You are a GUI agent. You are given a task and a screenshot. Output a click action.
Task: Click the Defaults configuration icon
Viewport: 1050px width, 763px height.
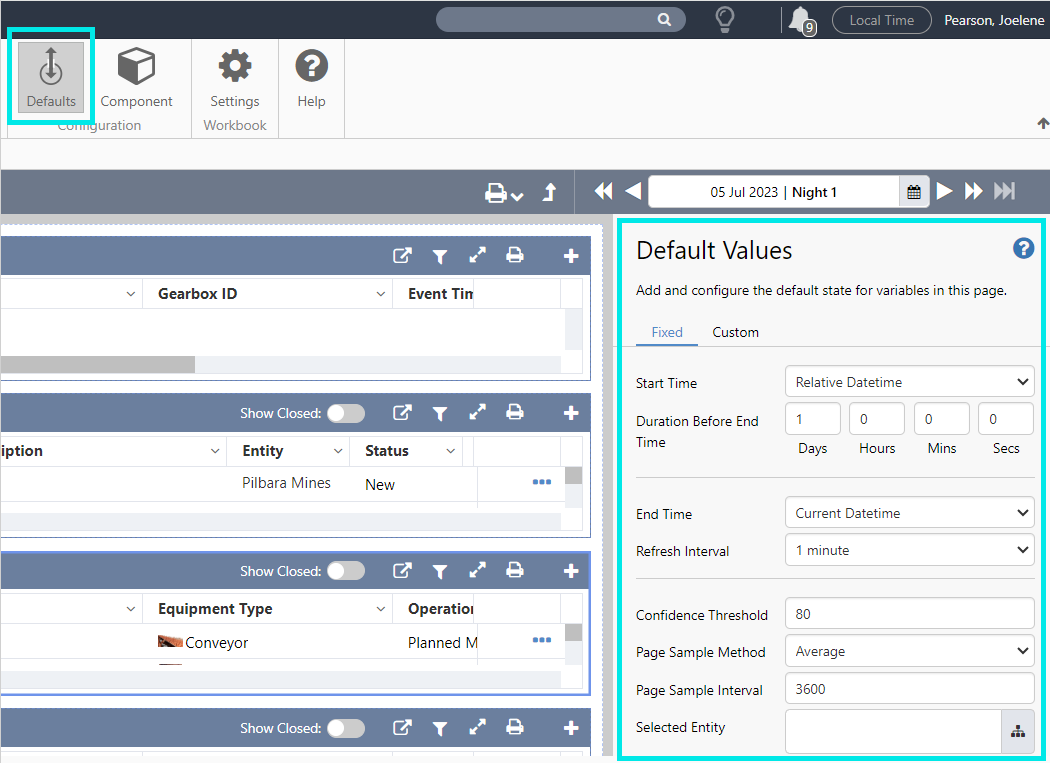tap(51, 78)
